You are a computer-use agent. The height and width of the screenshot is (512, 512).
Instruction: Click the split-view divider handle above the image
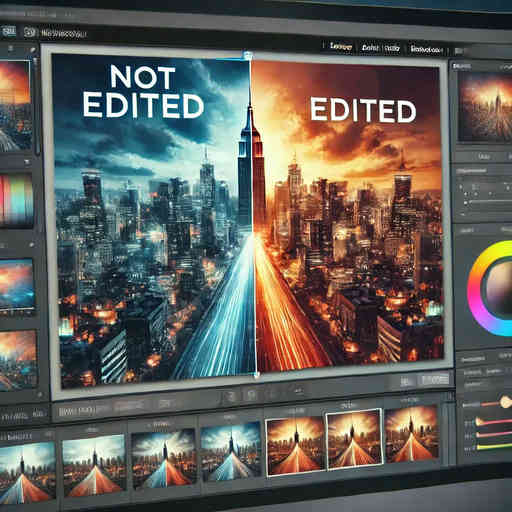point(247,55)
